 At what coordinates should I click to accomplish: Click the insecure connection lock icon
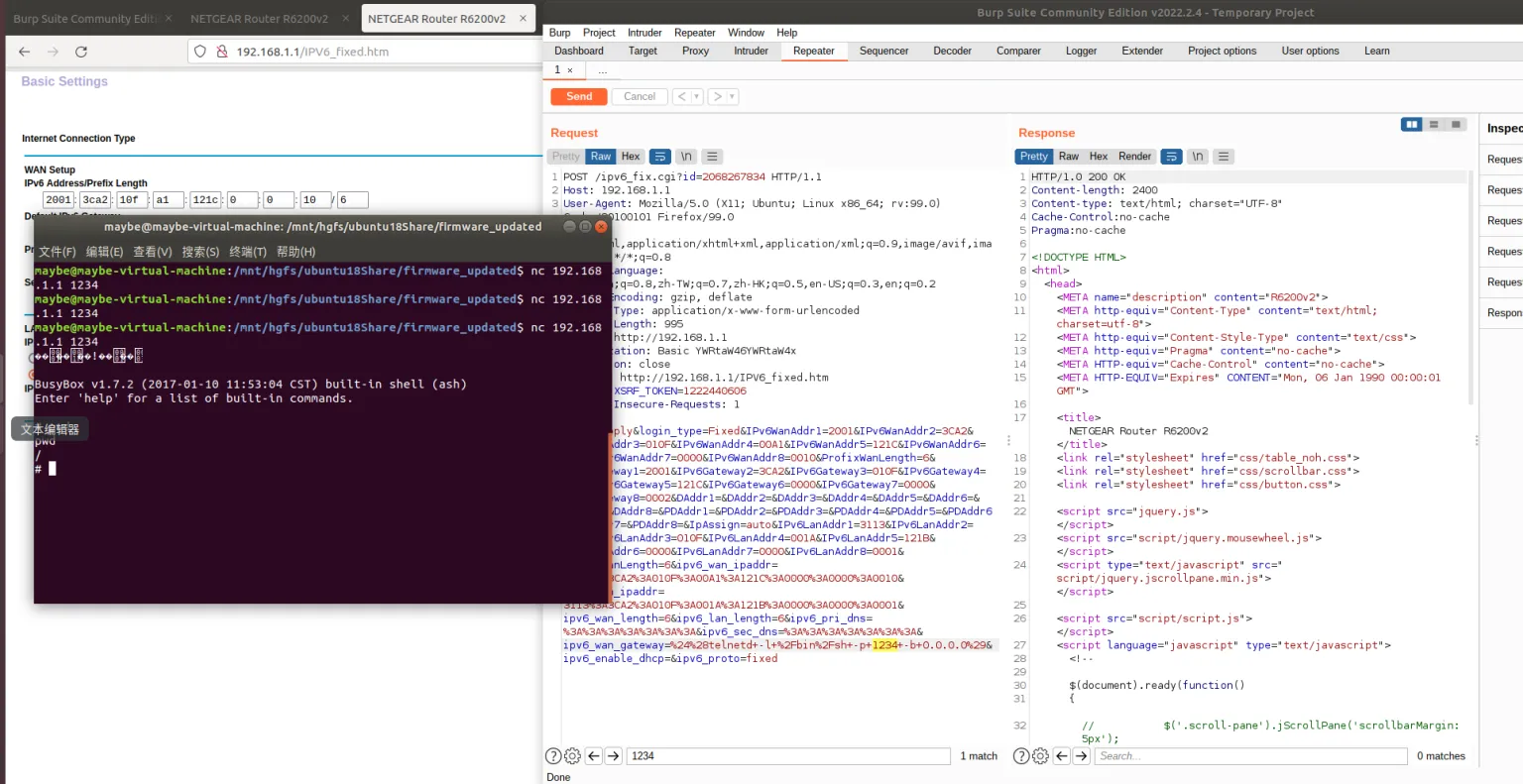pos(222,52)
